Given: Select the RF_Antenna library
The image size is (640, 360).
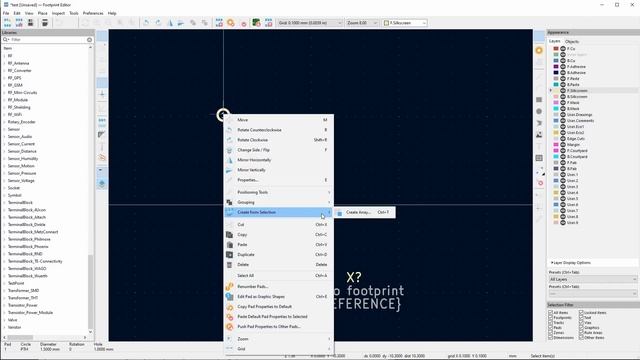Looking at the screenshot, I should [x=18, y=63].
